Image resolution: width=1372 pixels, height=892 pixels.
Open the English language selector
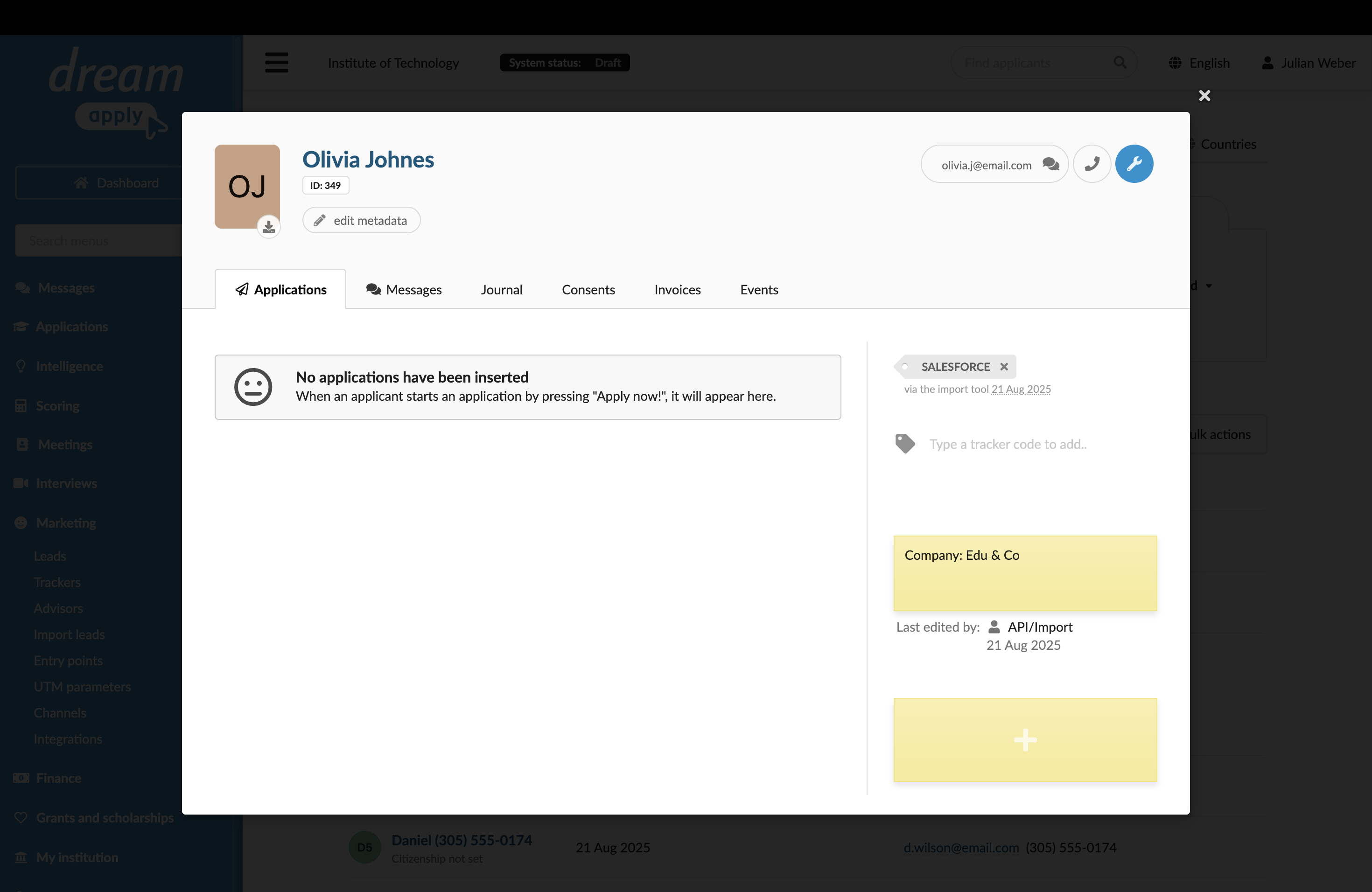(1199, 63)
